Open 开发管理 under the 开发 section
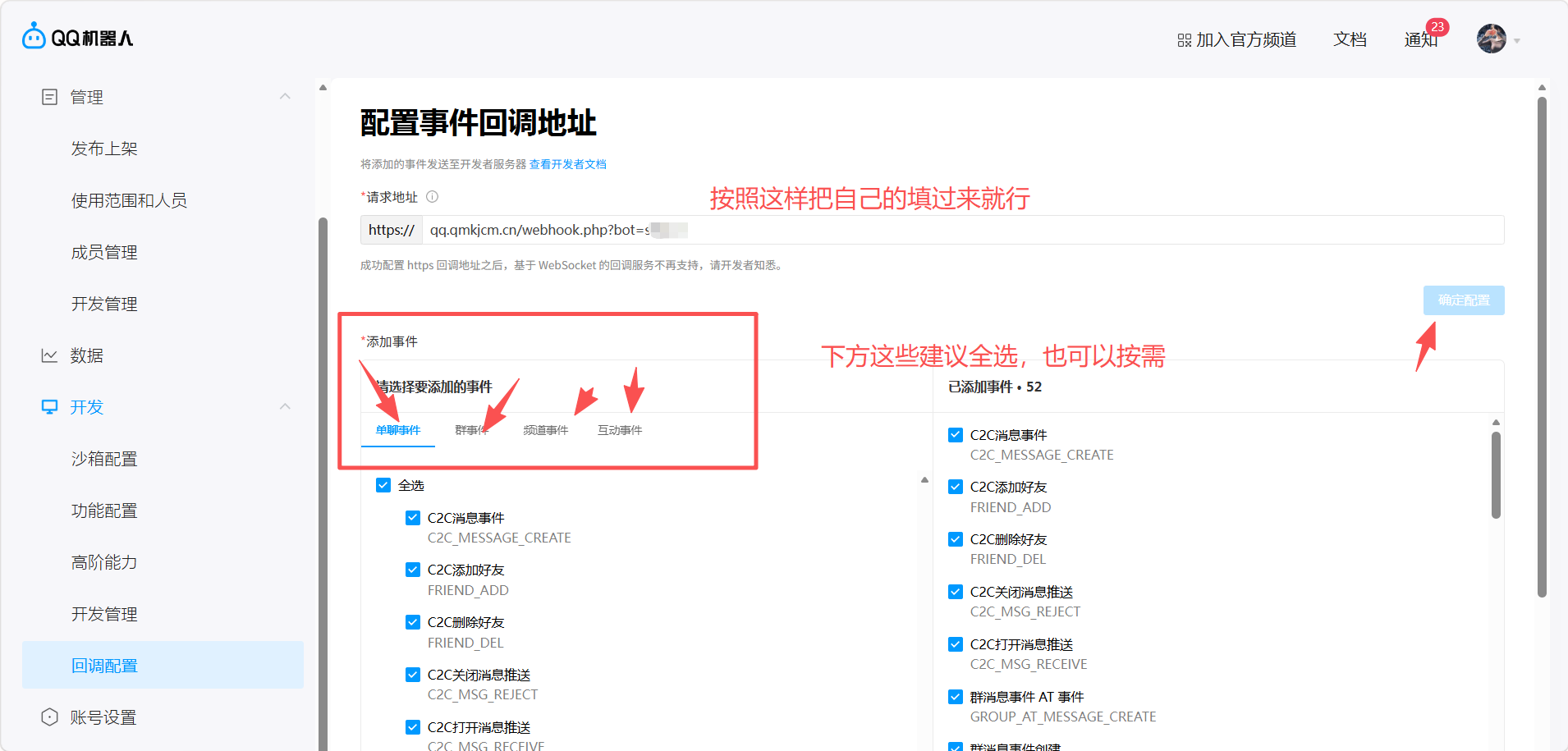The height and width of the screenshot is (751, 1568). [104, 614]
